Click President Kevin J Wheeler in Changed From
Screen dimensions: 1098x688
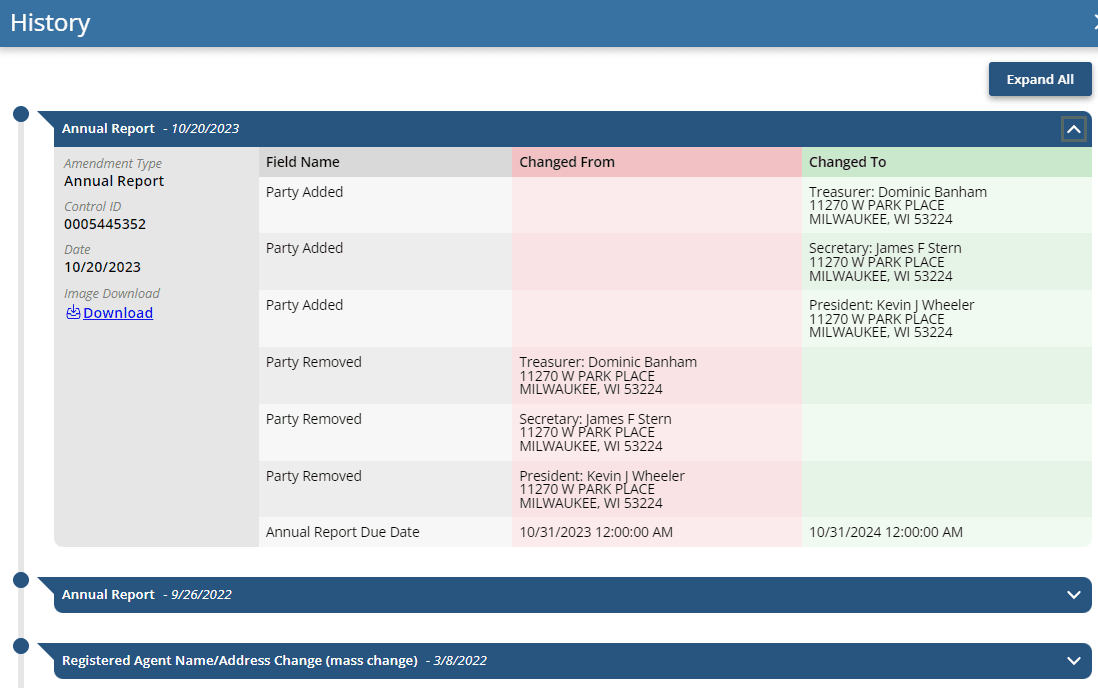[x=602, y=476]
